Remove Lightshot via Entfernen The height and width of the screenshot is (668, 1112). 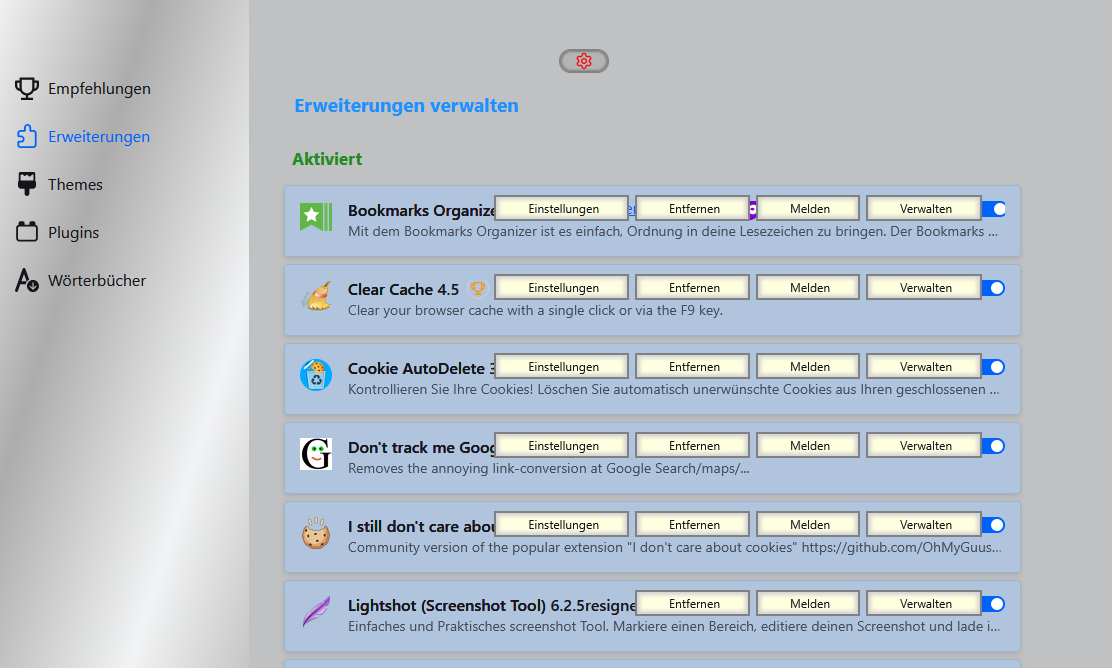692,603
